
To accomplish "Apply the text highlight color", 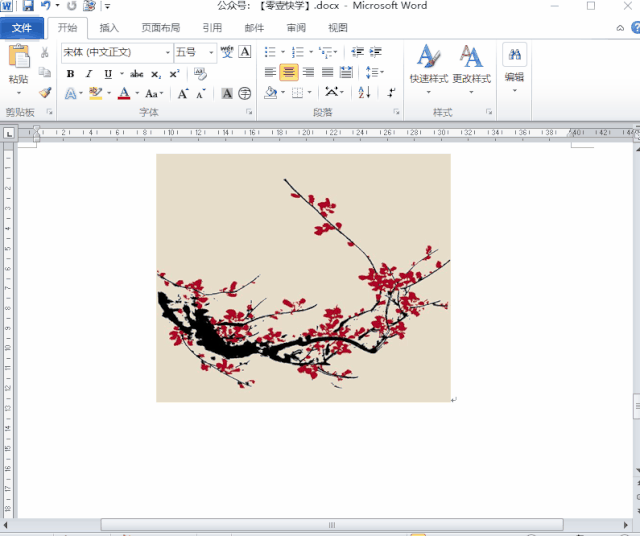I will [x=96, y=93].
